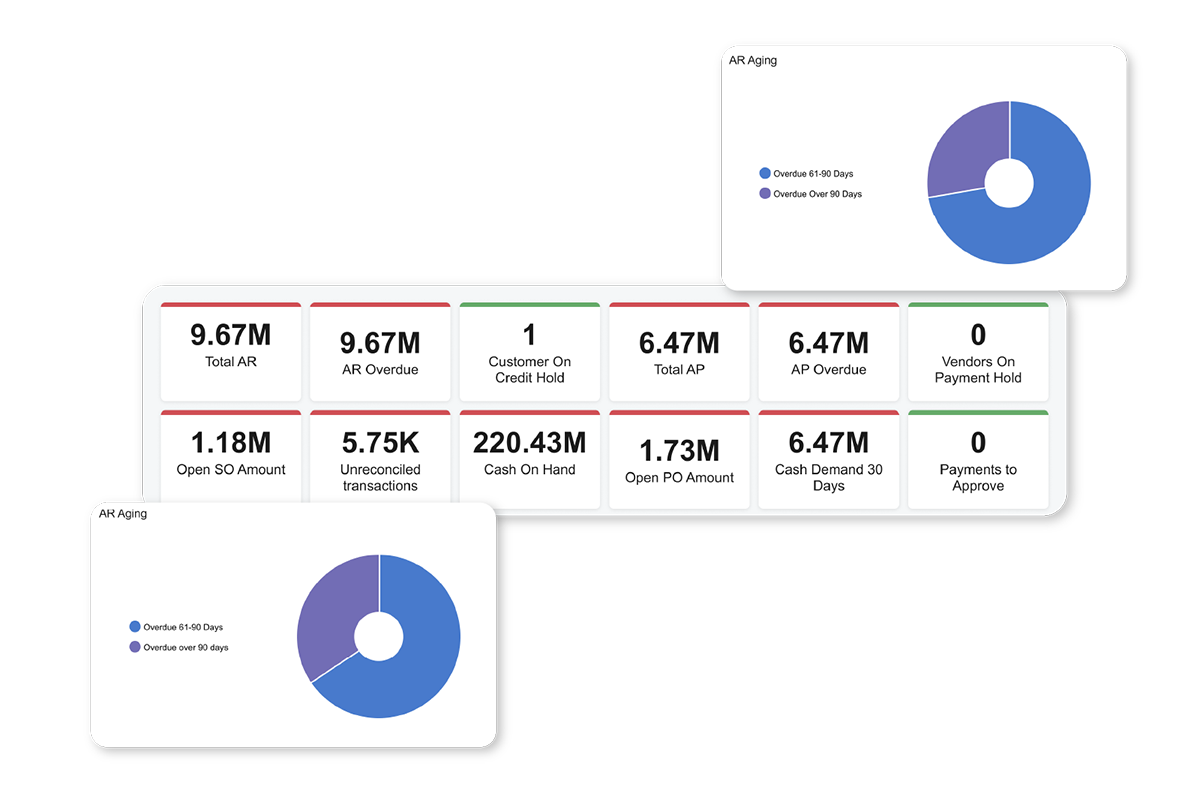Select the Customer On Credit Hold tile

click(x=530, y=351)
